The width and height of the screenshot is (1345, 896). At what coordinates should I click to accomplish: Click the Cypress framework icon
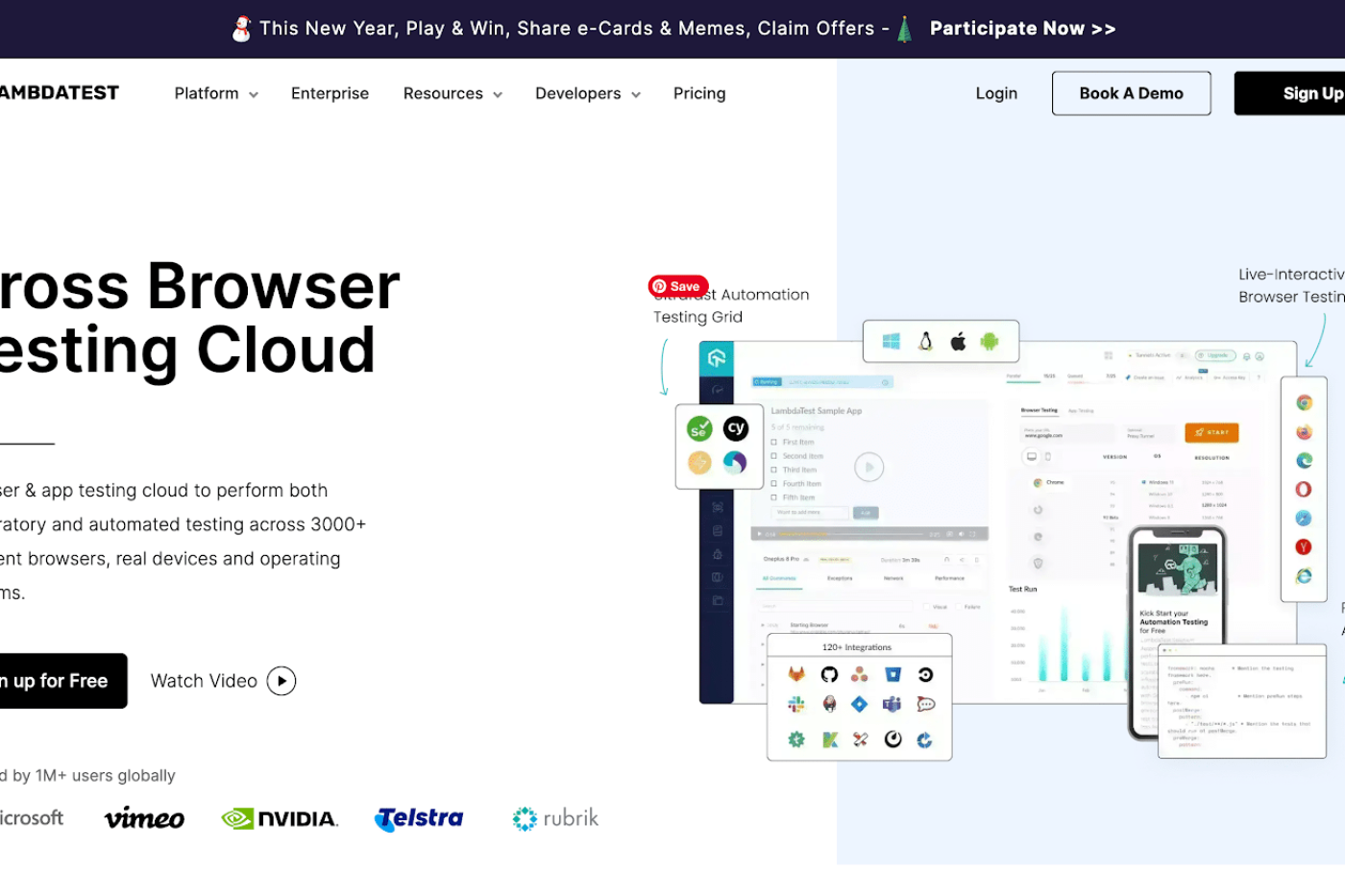736,428
